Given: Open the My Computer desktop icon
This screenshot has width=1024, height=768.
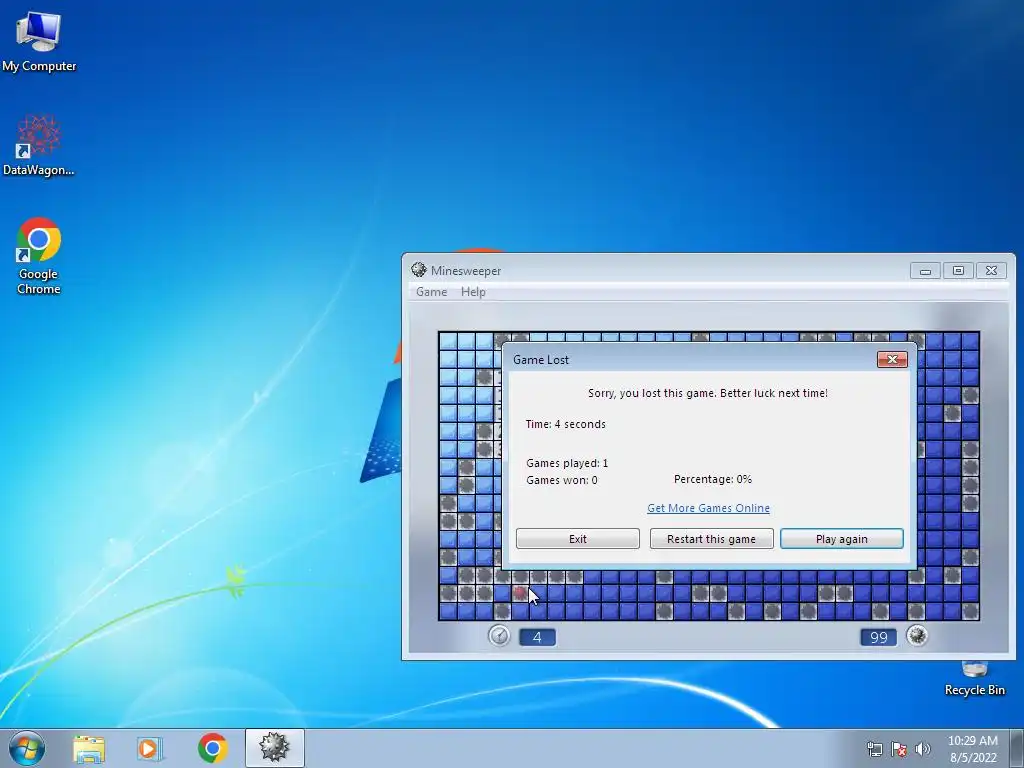Looking at the screenshot, I should pos(39,40).
